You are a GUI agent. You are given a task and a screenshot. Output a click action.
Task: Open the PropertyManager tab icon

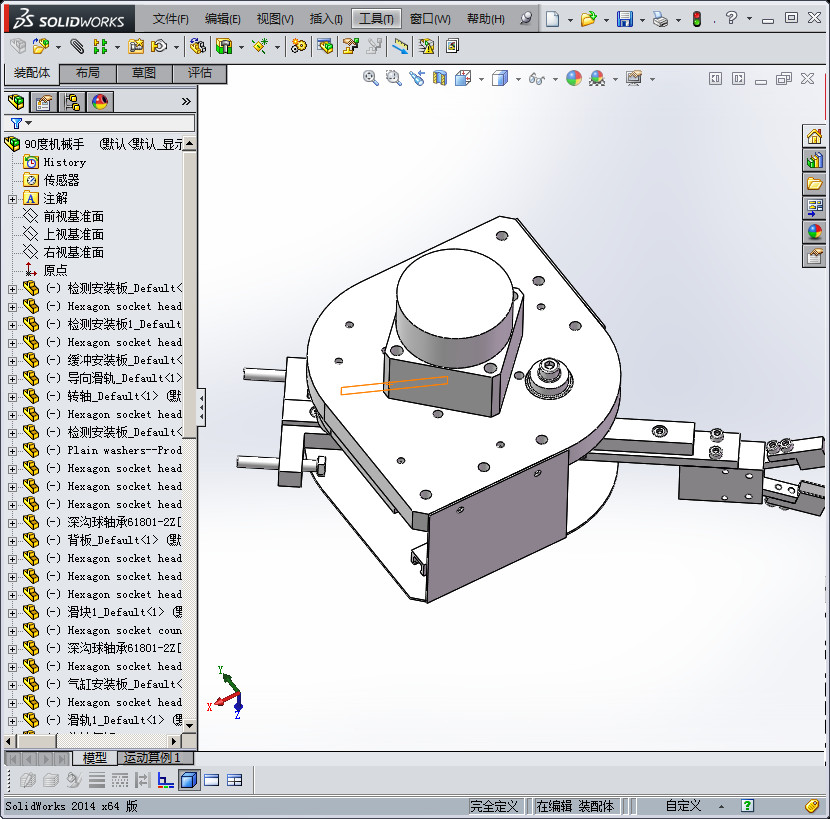tap(43, 101)
